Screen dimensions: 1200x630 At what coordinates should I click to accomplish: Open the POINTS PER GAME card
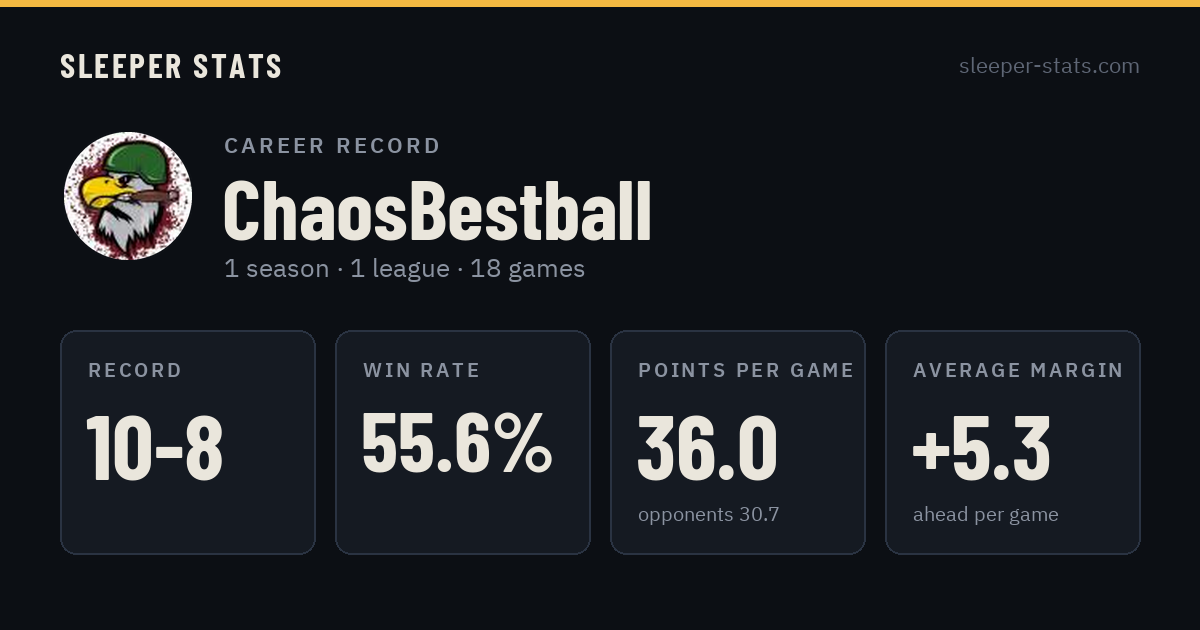tap(738, 442)
